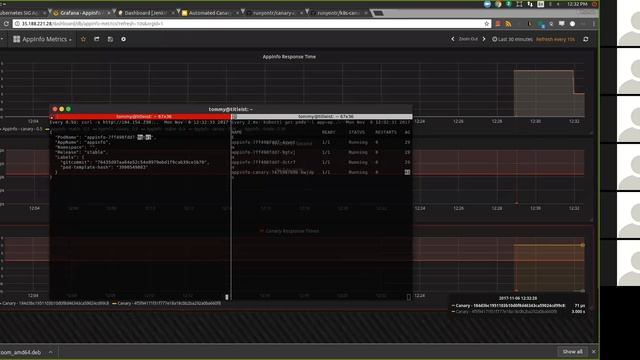Open the browser three-dot menu
This screenshot has height=360, width=640.
tap(593, 24)
